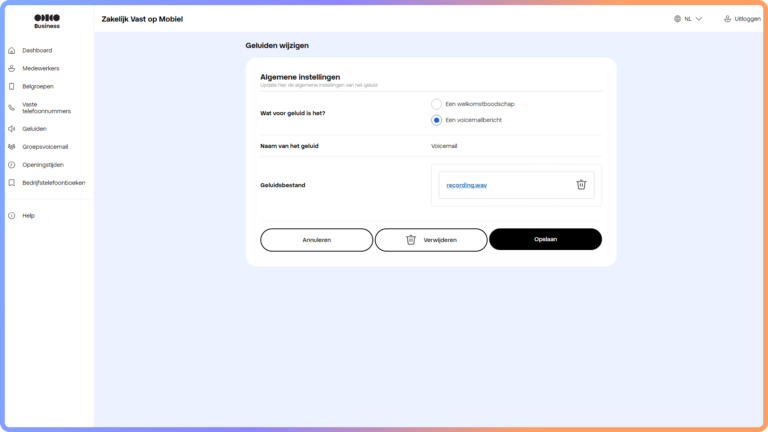Screen dimensions: 768x432
Task: Click the trash icon inside the Verwijderen button
Action: (411, 240)
